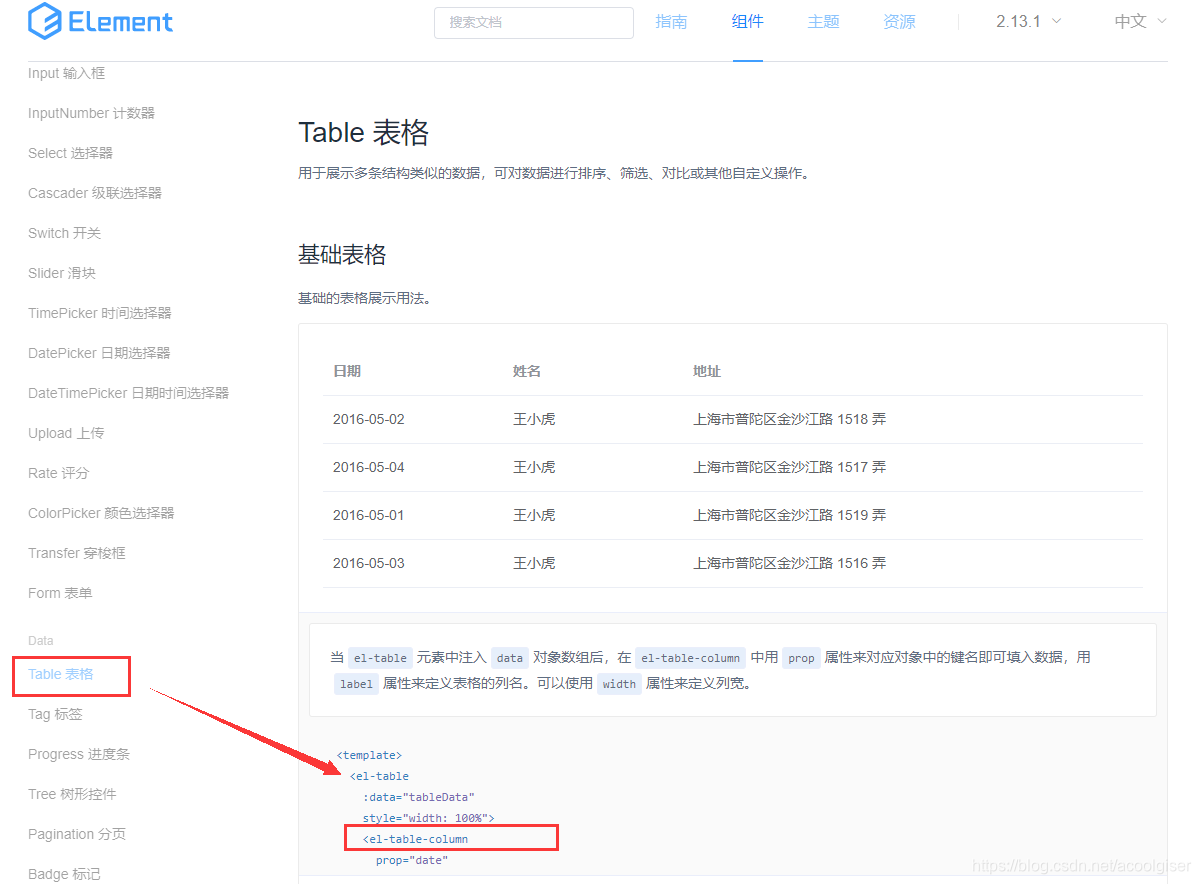The width and height of the screenshot is (1201, 884).
Task: Click address cell 金沙江路 1516 弄
Action: coord(789,563)
